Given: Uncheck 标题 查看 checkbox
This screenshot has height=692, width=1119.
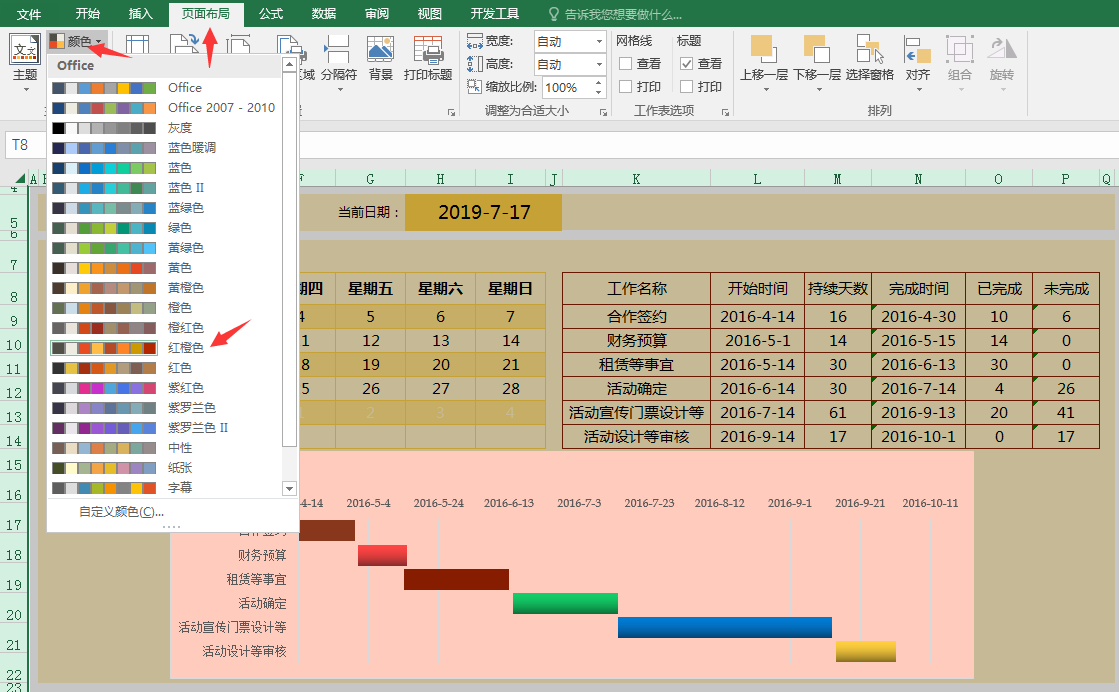Looking at the screenshot, I should (687, 63).
